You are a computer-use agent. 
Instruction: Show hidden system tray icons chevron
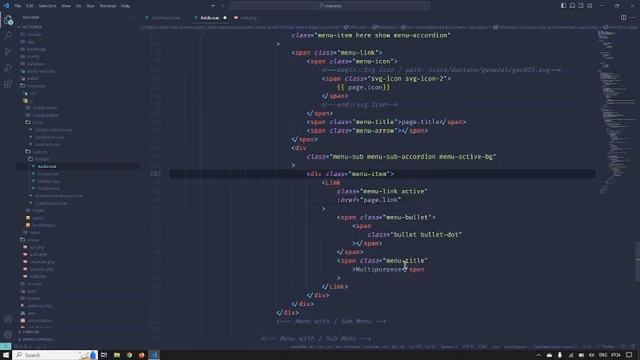[538, 355]
